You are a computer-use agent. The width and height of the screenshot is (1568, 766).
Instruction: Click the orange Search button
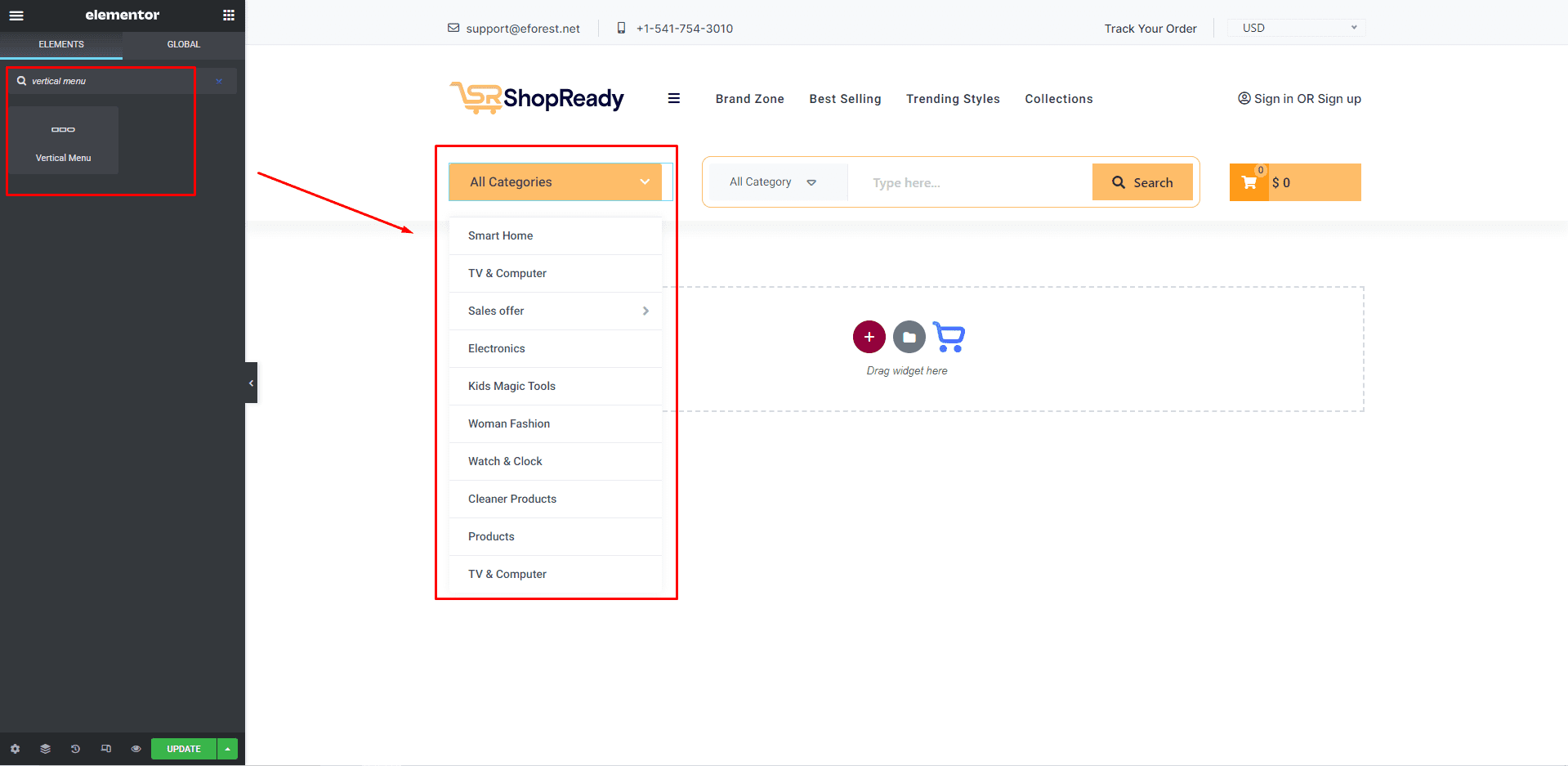[x=1141, y=182]
